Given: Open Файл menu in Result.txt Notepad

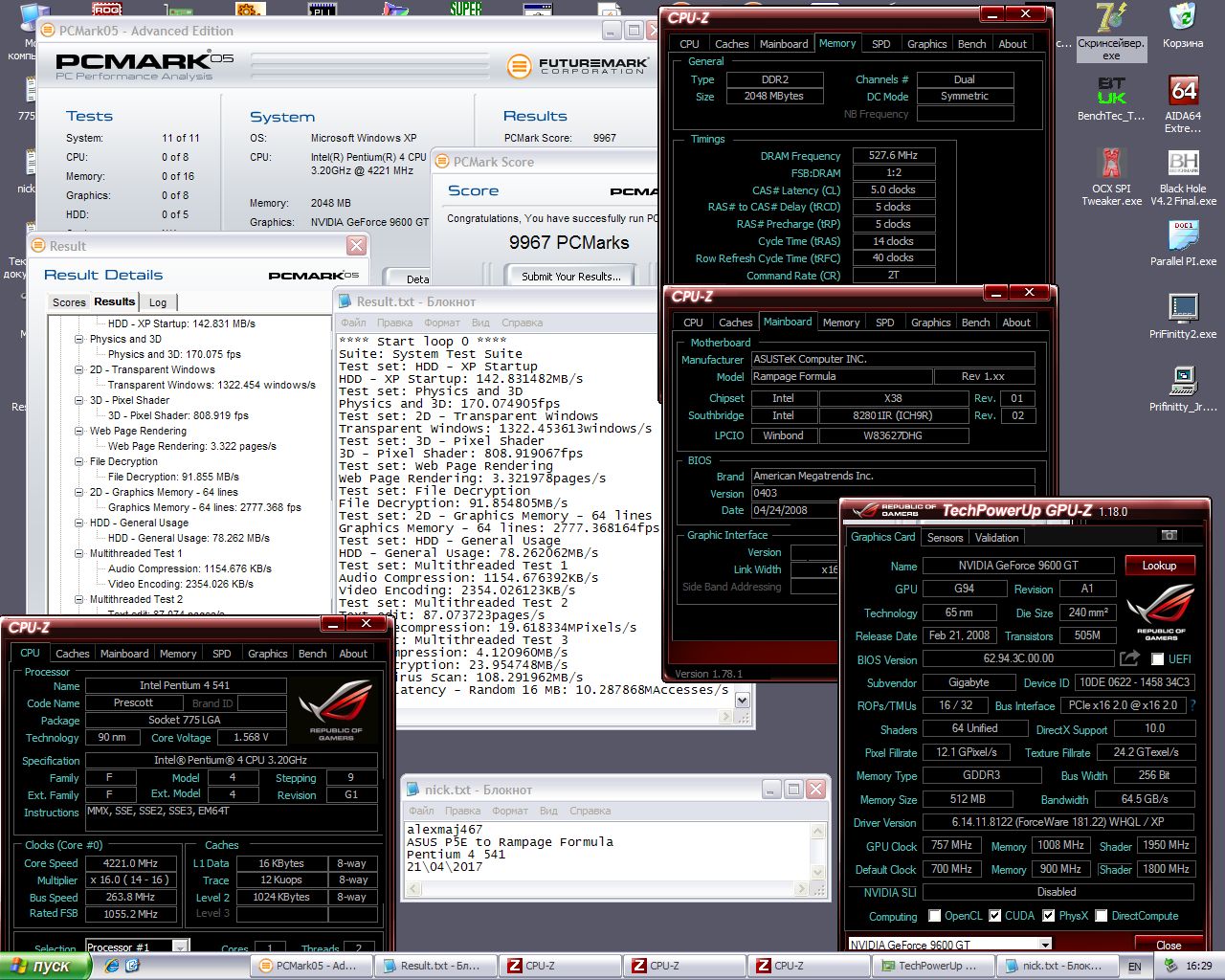Looking at the screenshot, I should 353,323.
